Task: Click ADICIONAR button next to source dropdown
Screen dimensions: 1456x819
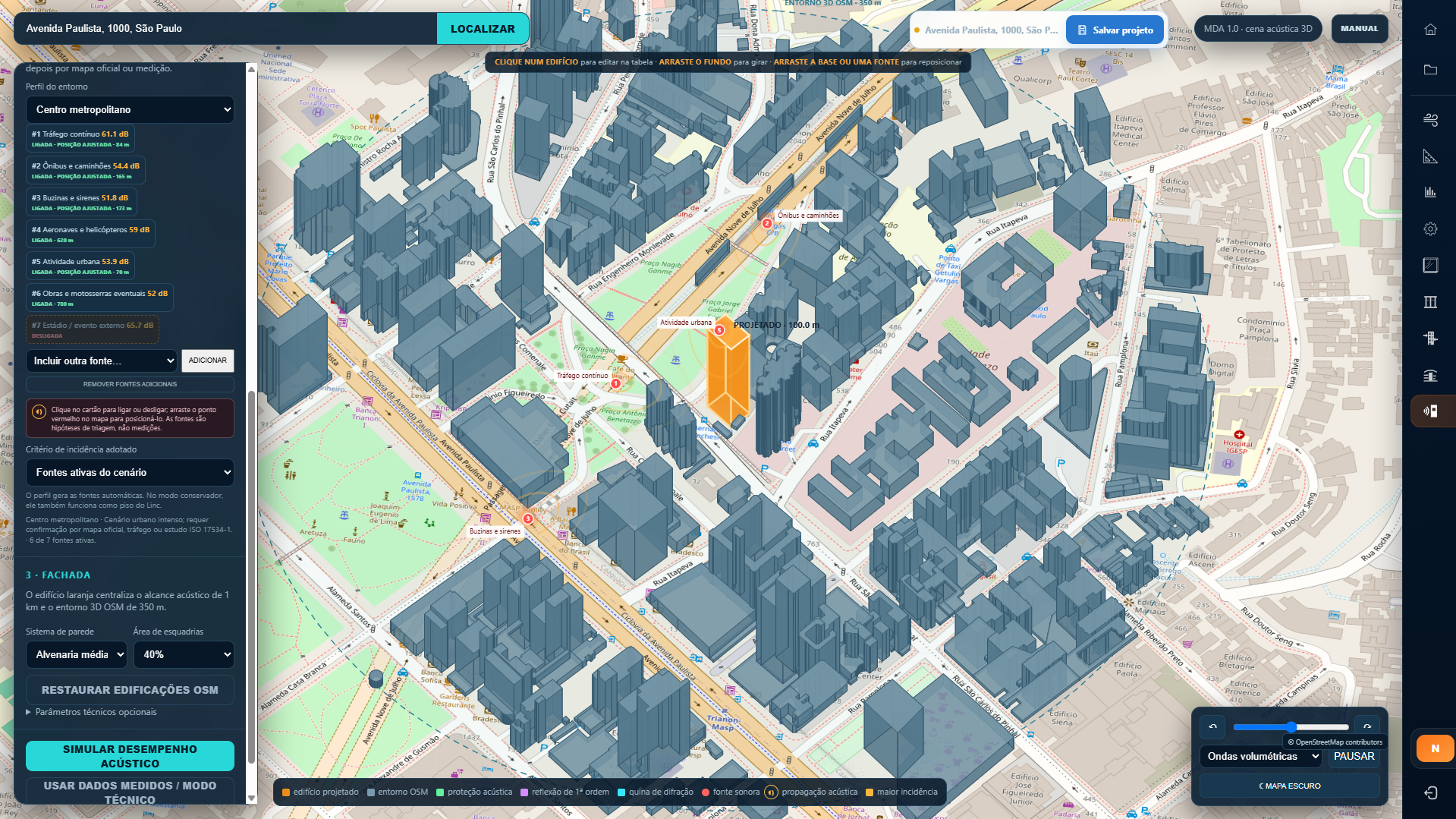Action: click(208, 361)
